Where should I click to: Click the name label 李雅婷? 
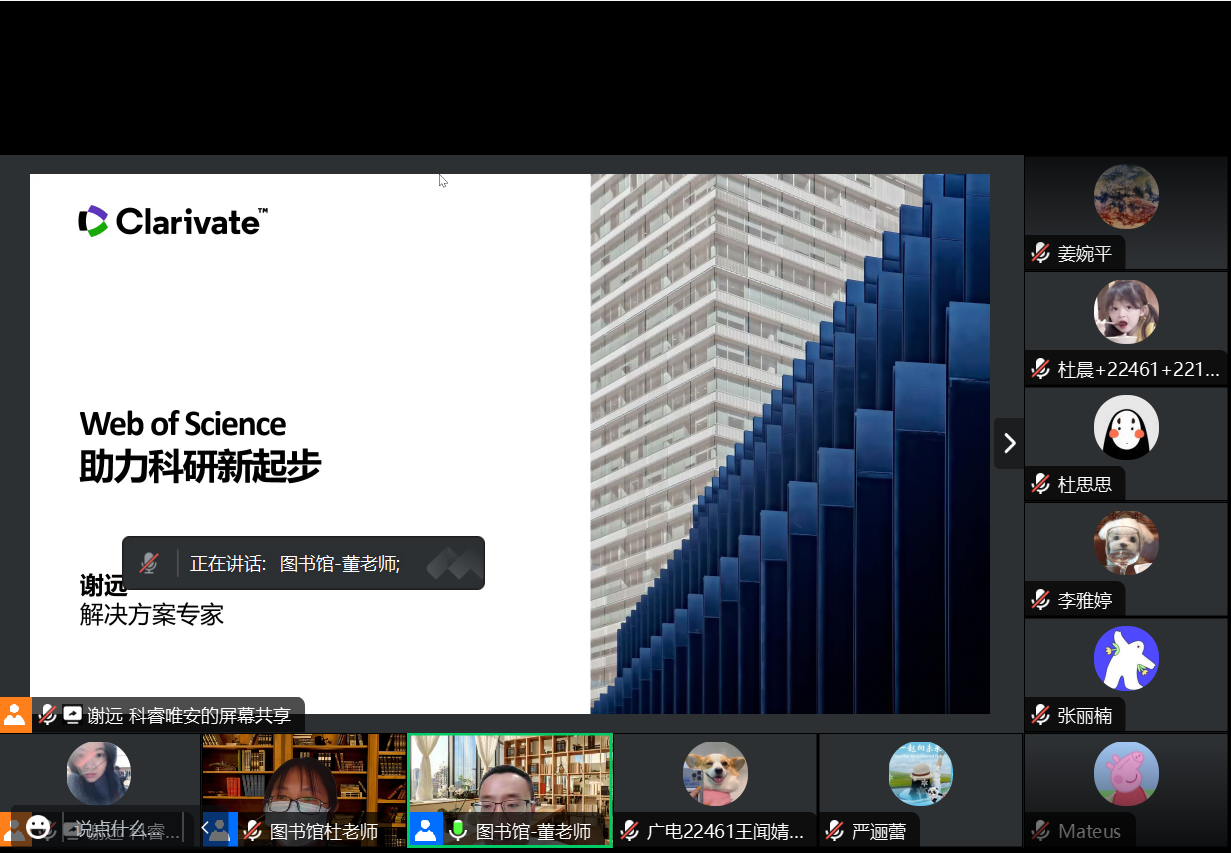1085,601
